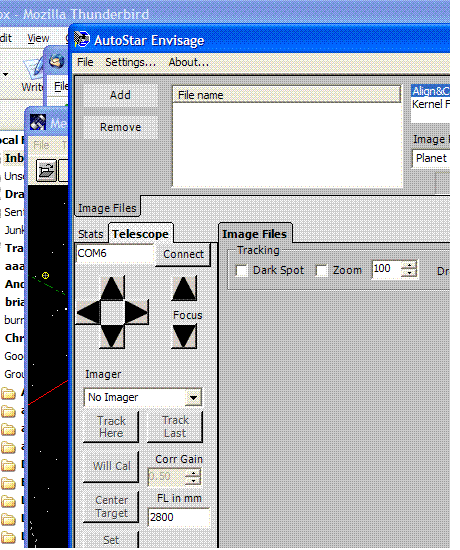Enable the Zoom checkbox
The width and height of the screenshot is (460, 550).
tap(321, 270)
